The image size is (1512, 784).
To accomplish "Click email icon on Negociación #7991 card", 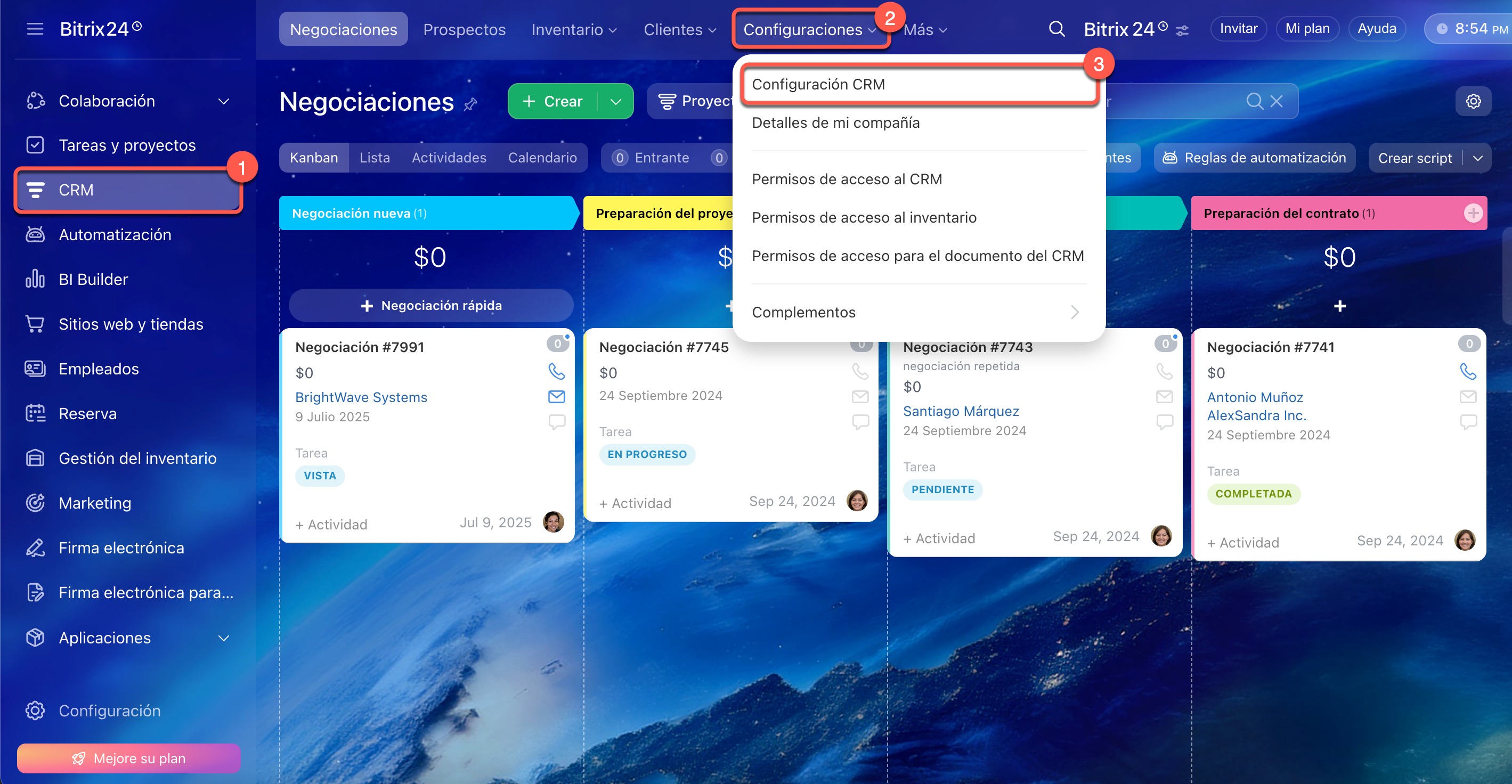I will pyautogui.click(x=556, y=397).
